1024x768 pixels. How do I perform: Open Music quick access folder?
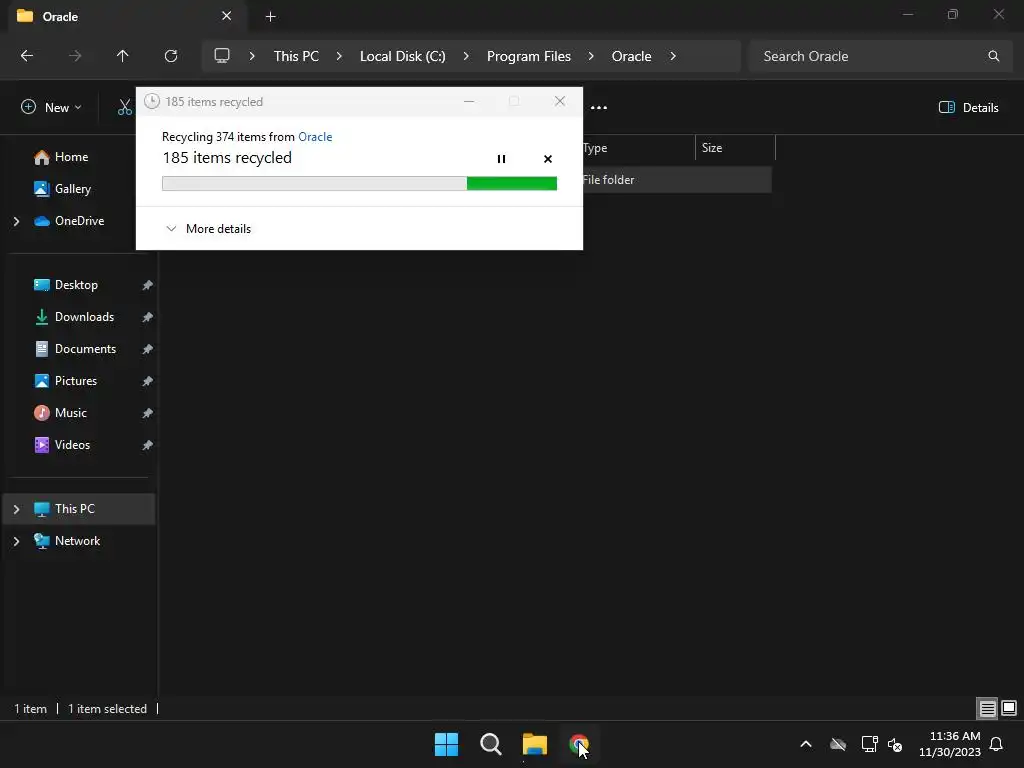coord(71,413)
